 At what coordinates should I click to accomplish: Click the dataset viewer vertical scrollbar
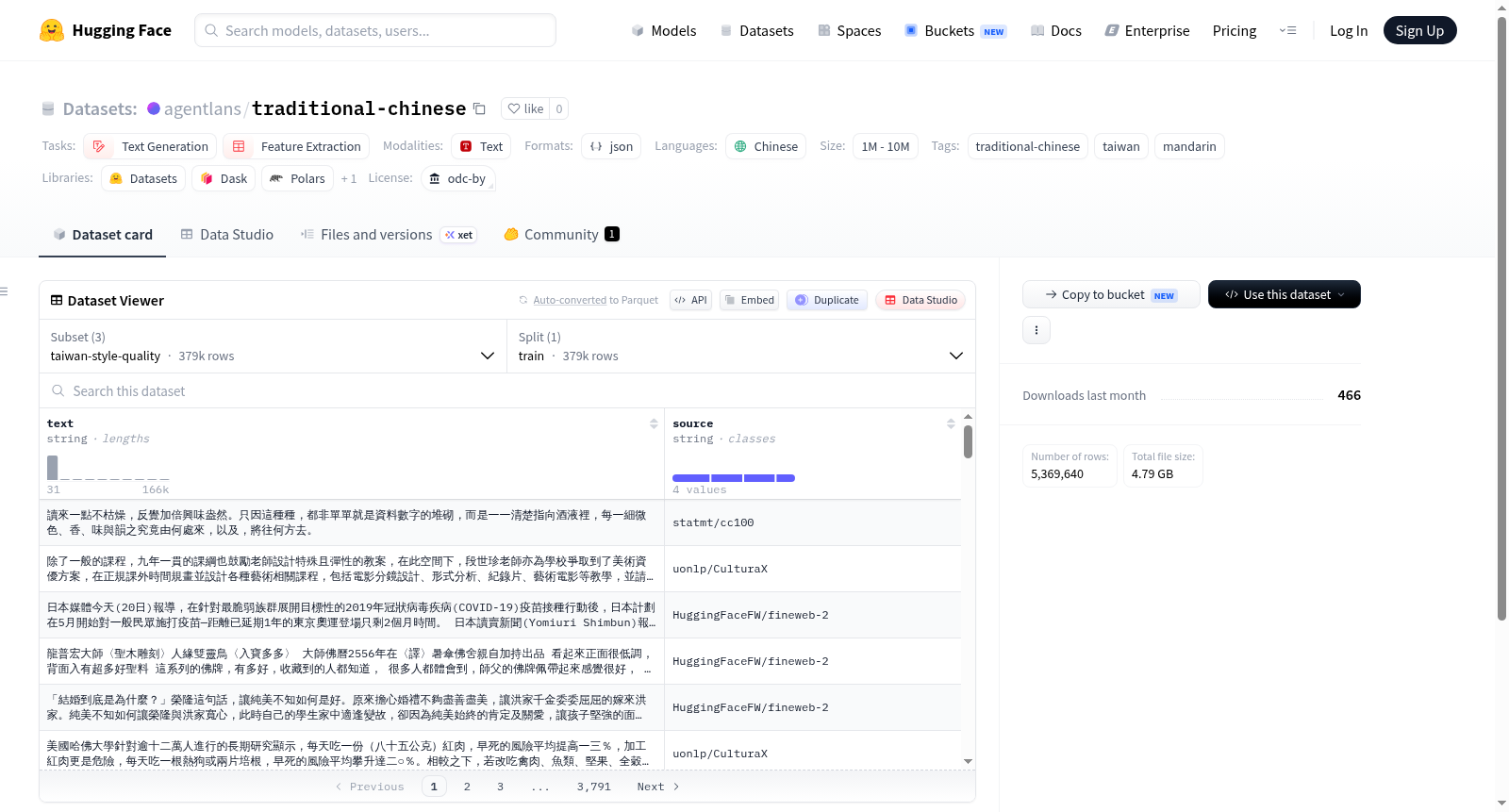point(968,441)
